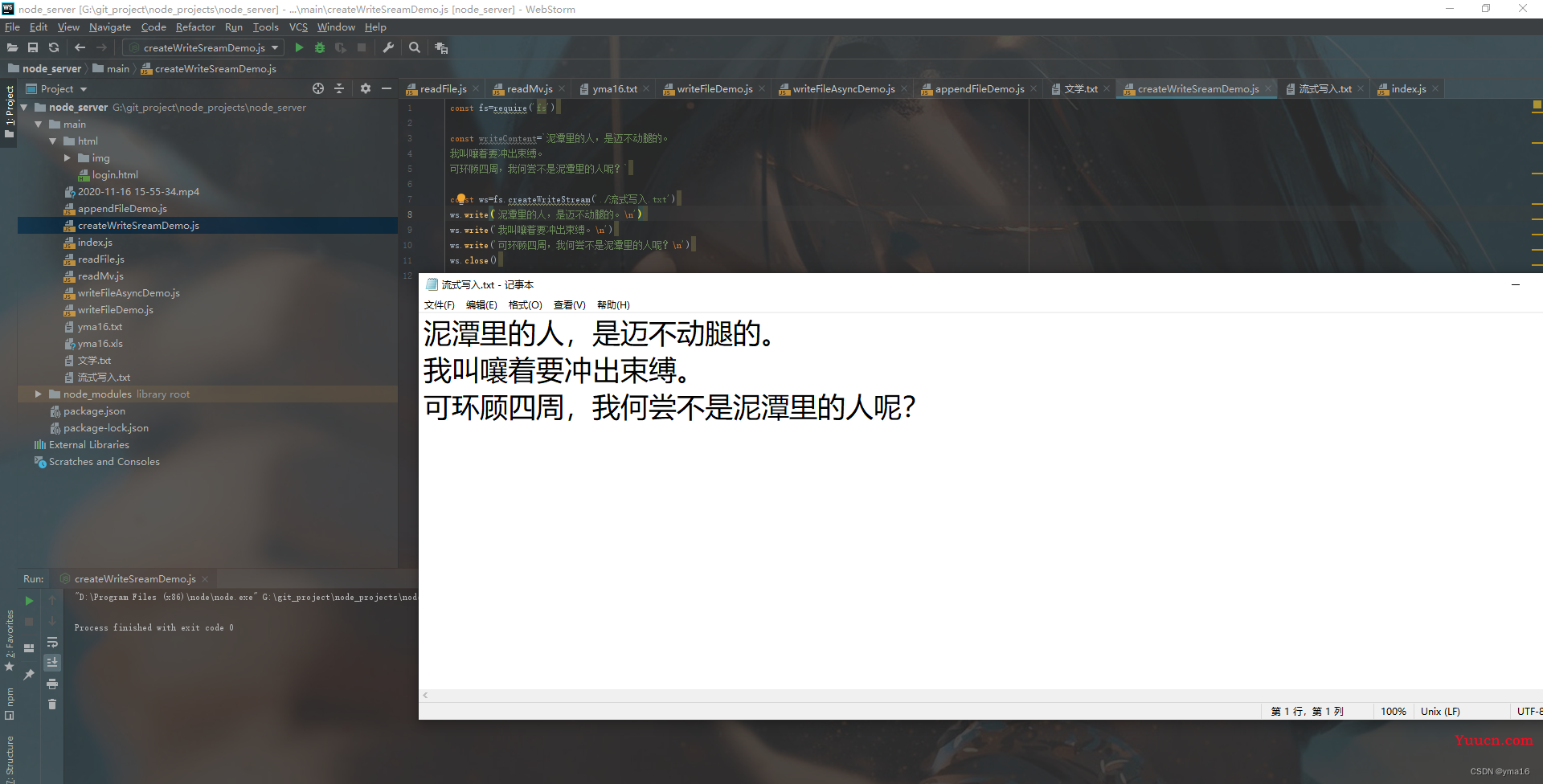Click the Synchronize refresh icon

pos(54,47)
